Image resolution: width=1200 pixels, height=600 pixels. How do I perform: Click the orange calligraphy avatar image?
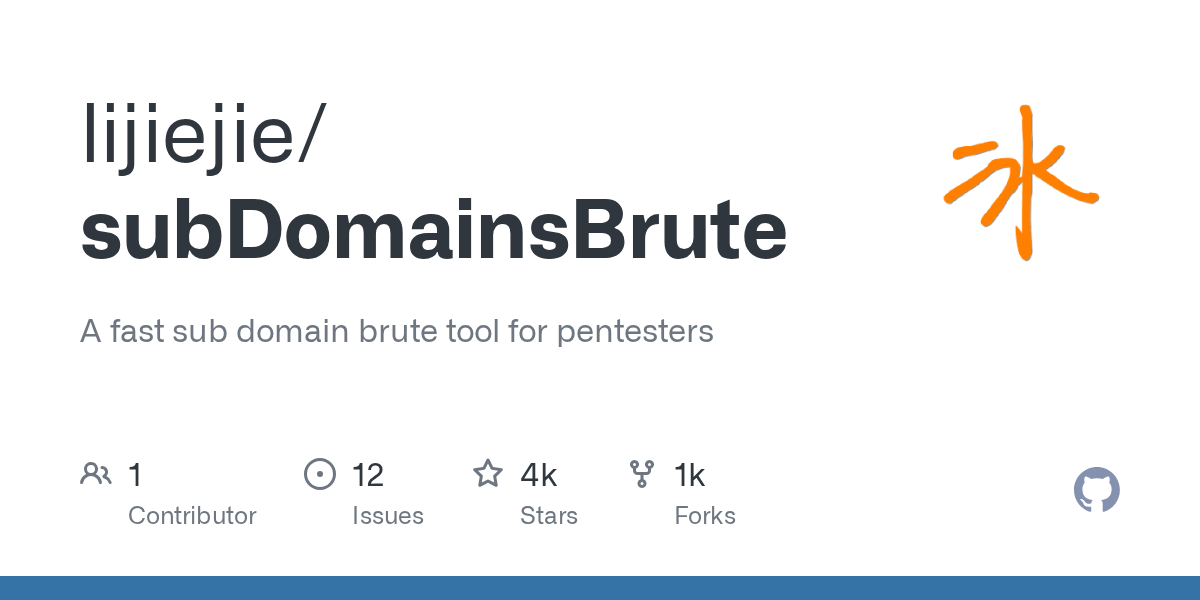coord(1020,184)
